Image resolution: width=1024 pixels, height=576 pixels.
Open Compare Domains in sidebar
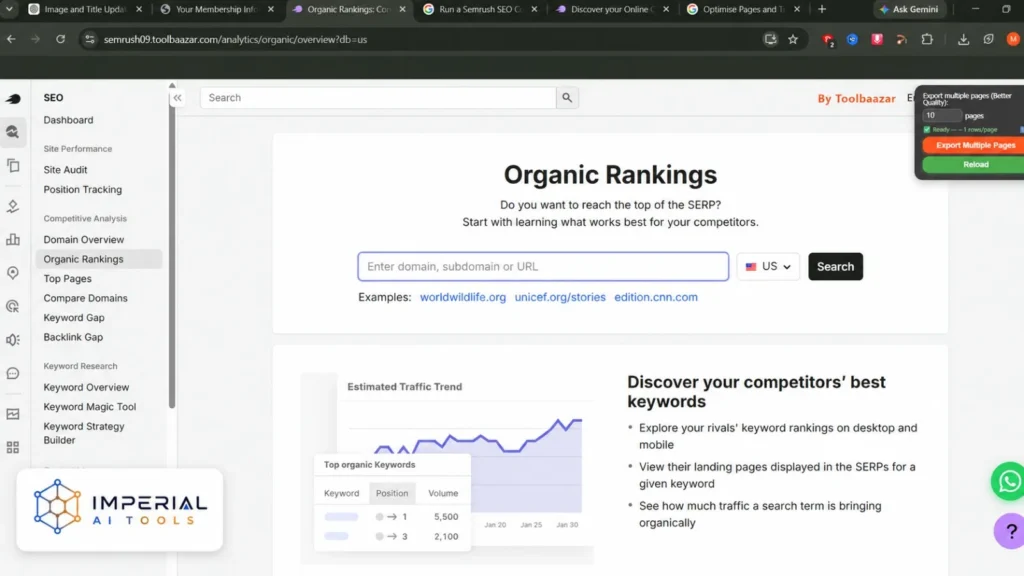pyautogui.click(x=86, y=298)
